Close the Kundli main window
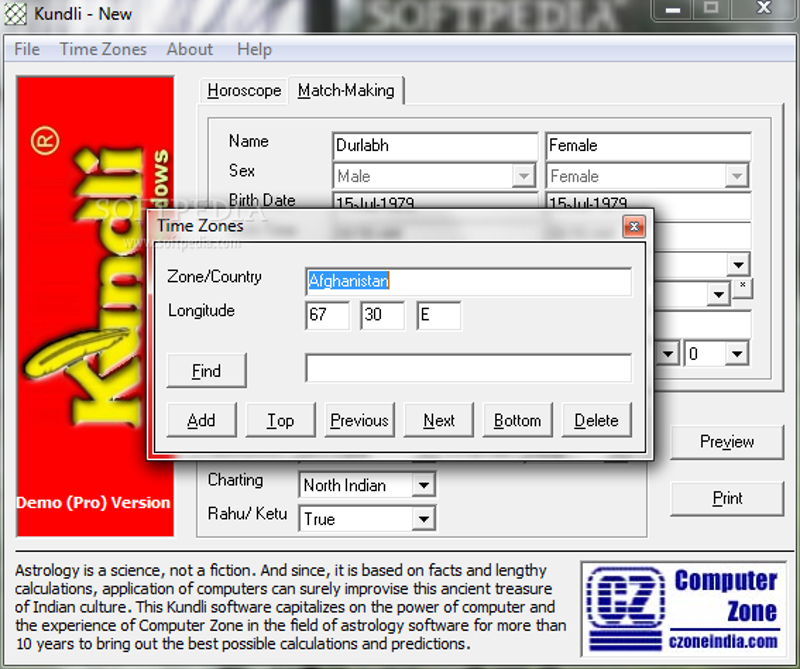The width and height of the screenshot is (800, 669). point(763,9)
